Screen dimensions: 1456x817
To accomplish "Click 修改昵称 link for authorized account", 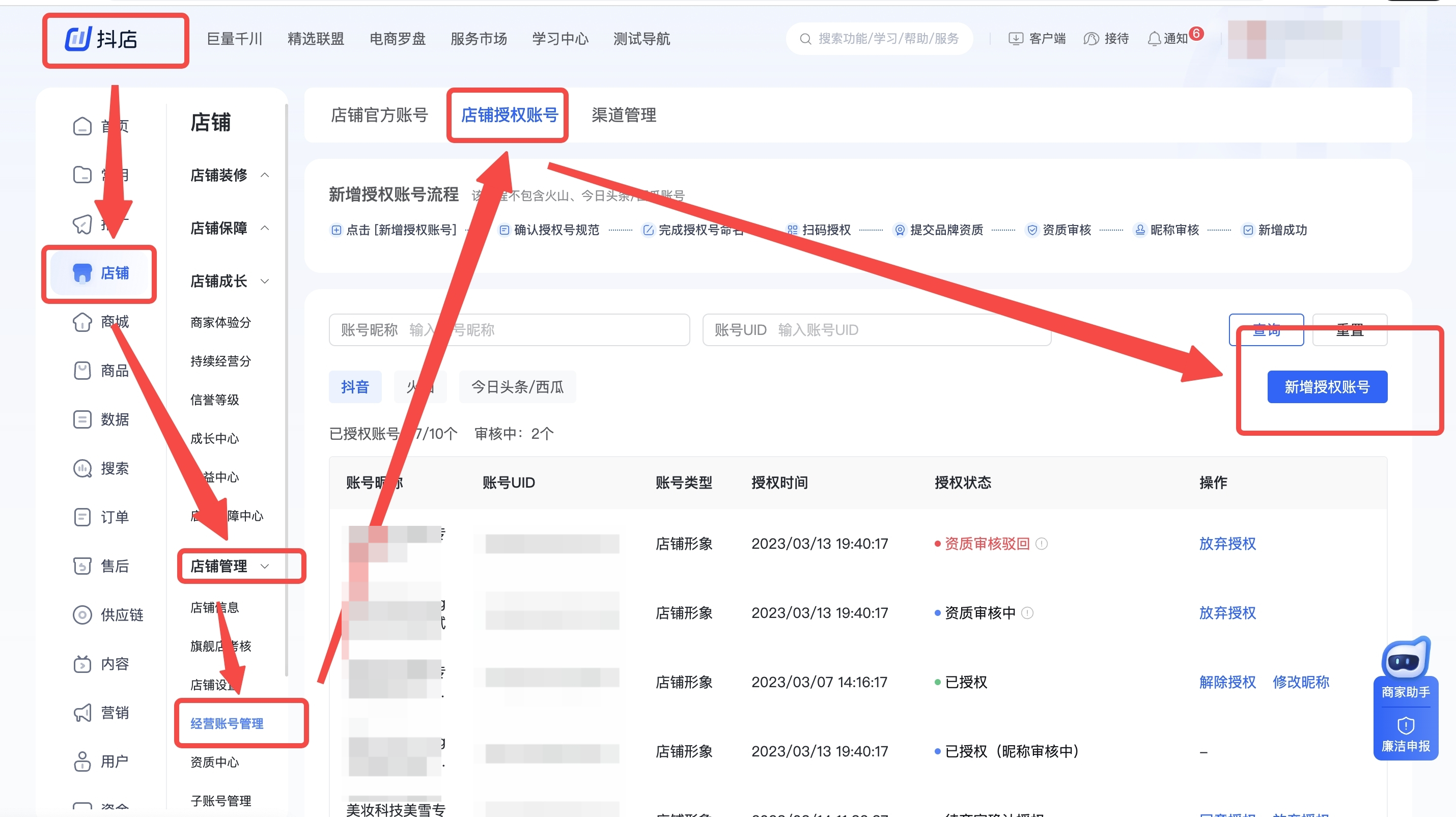I will (x=1300, y=682).
